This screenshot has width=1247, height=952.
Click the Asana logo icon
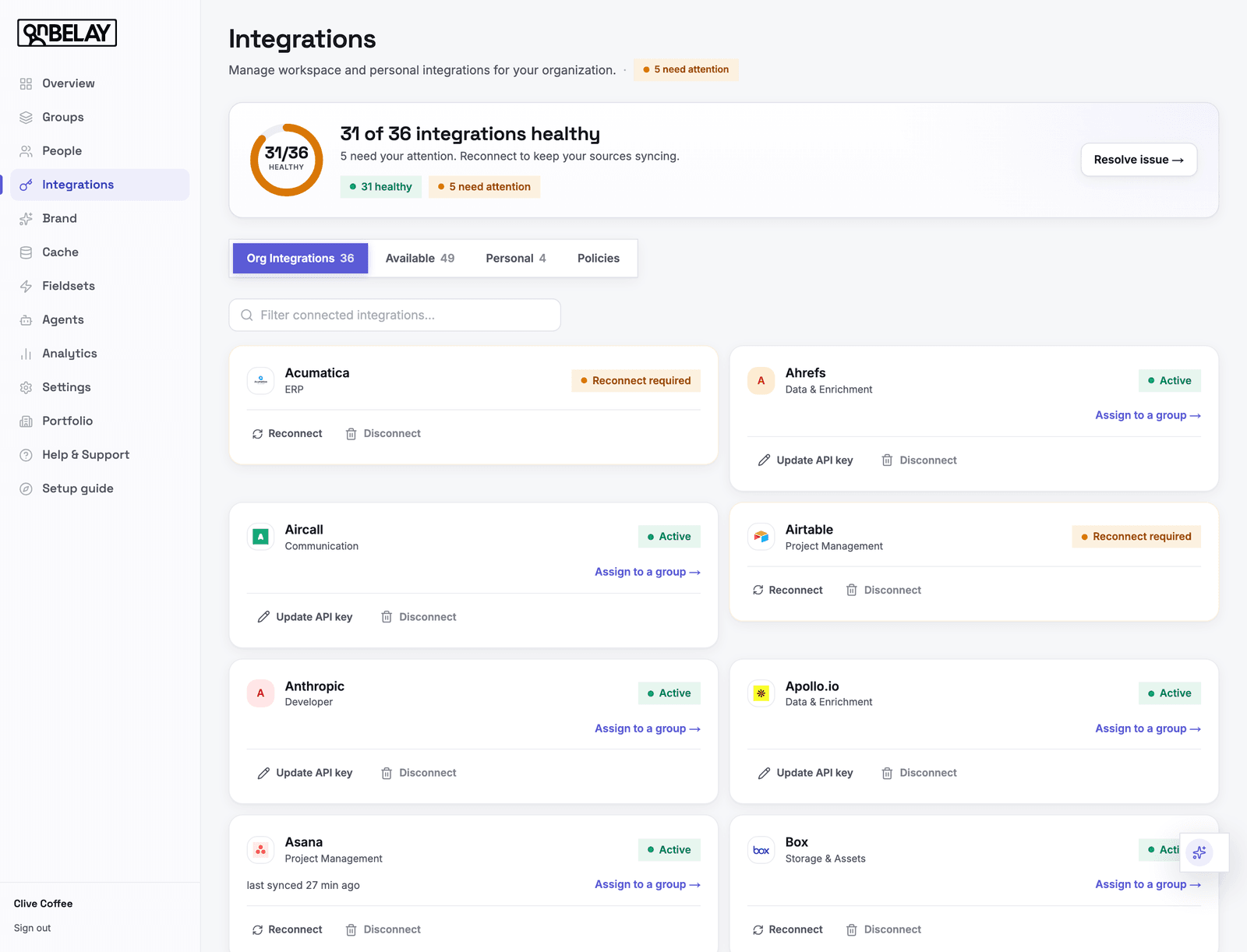(260, 850)
